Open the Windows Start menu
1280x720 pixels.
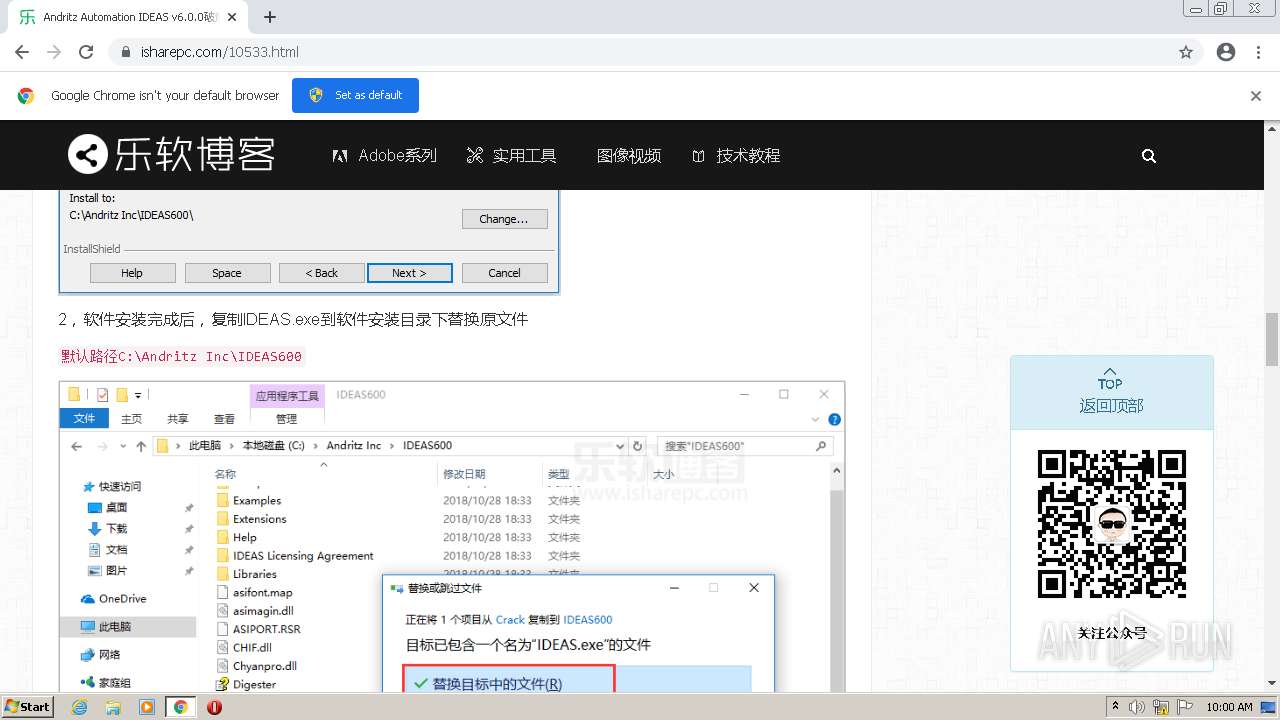pyautogui.click(x=27, y=706)
